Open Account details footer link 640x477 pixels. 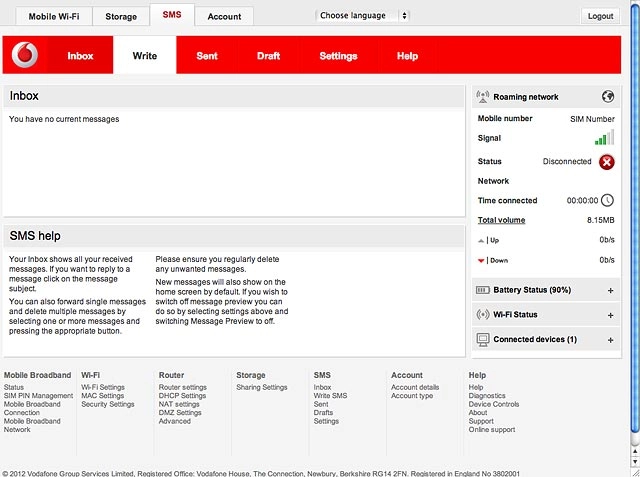[415, 387]
